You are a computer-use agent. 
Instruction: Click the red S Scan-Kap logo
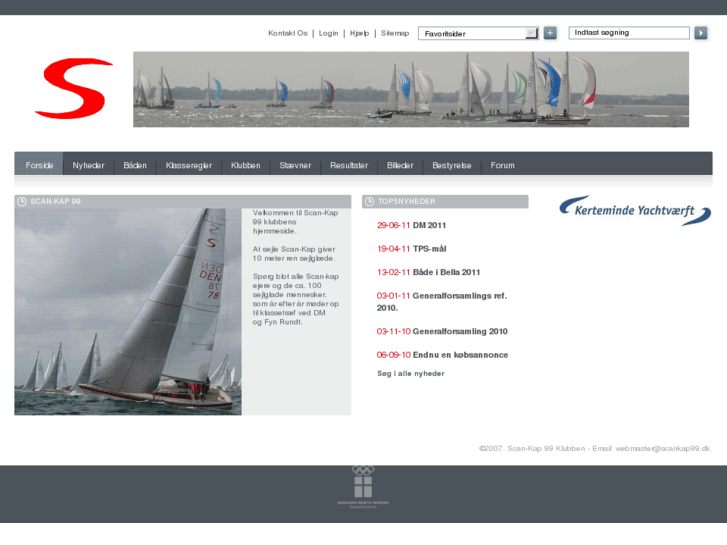73,88
